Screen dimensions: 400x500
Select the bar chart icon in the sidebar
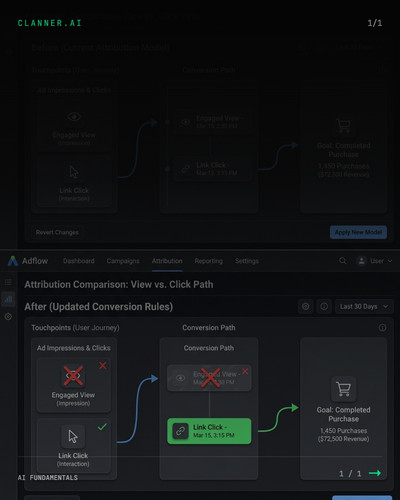pos(8,299)
